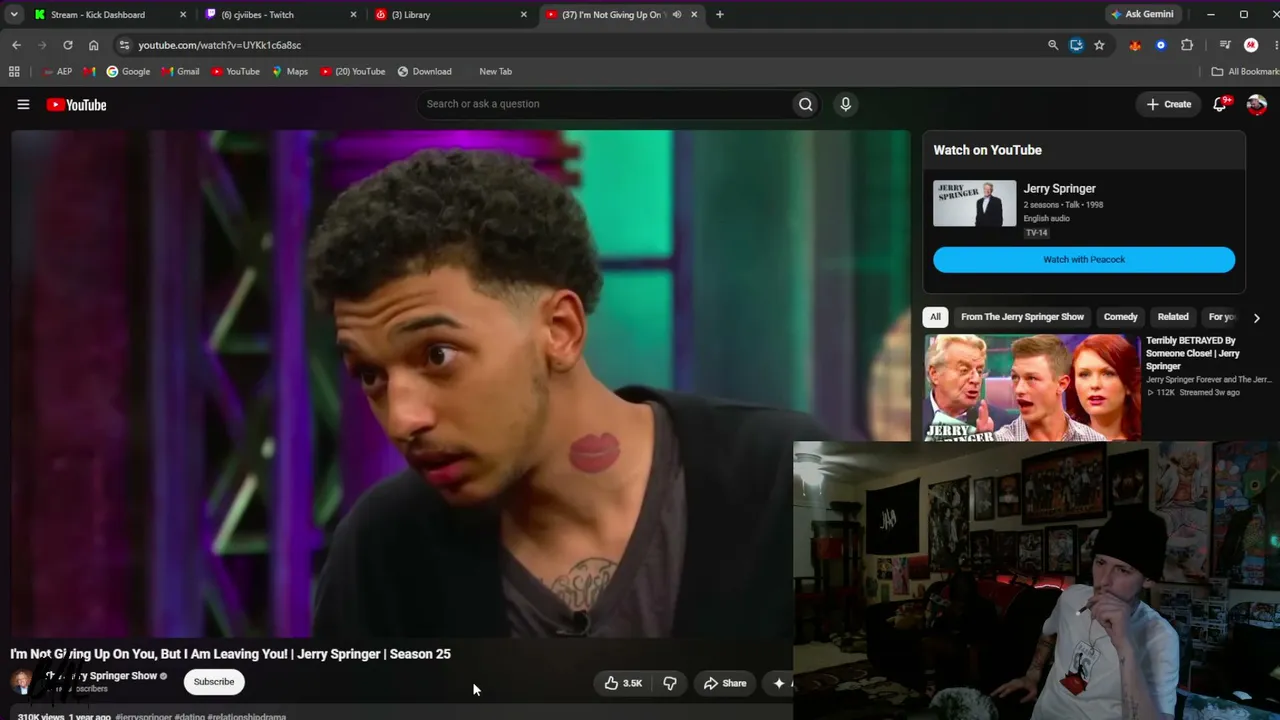Close the Library tab
This screenshot has width=1280, height=720.
tap(524, 15)
